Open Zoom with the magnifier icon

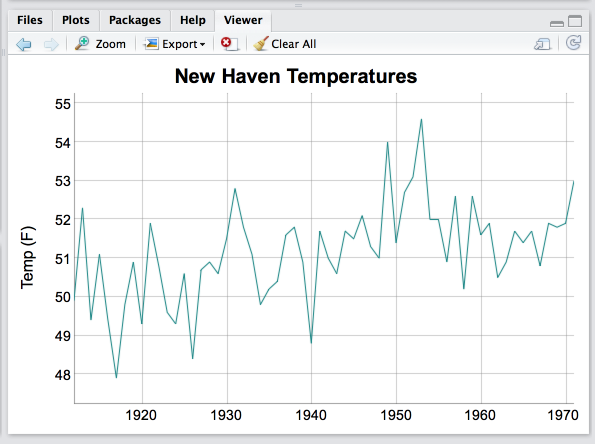[82, 43]
